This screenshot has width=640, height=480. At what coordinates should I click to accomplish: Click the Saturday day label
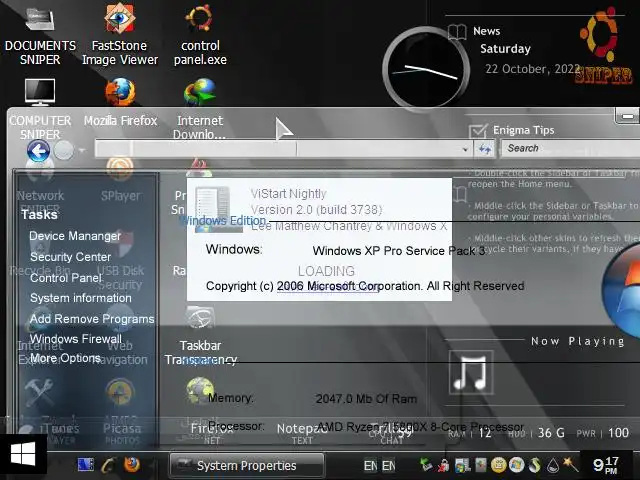505,49
